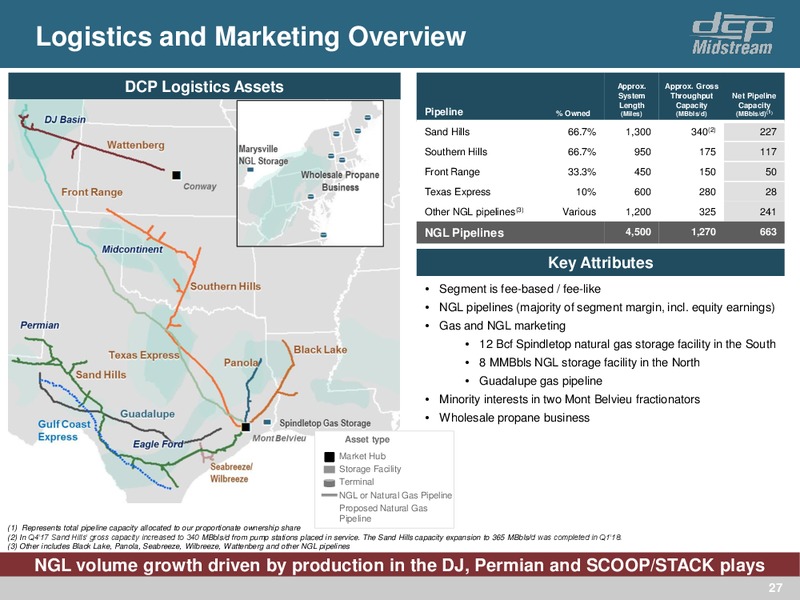
Task: Click the Asset type legend title
Action: (x=367, y=439)
